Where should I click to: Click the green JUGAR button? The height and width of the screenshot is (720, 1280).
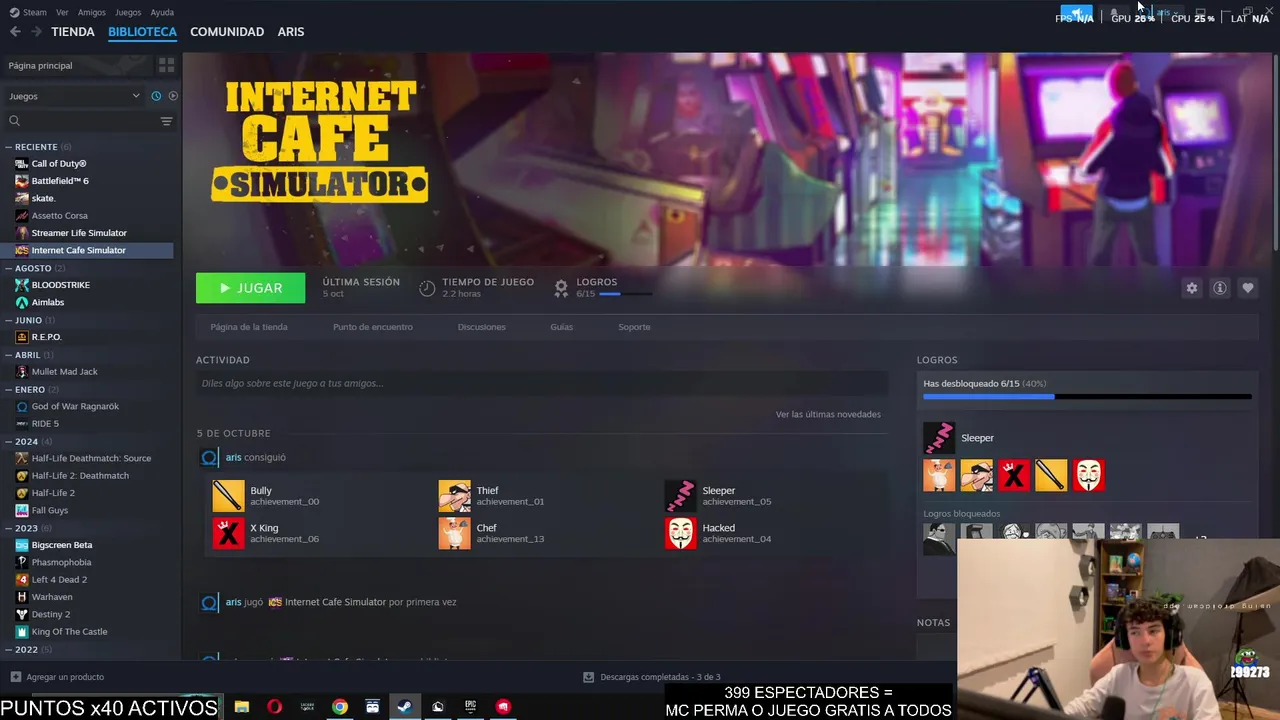[x=250, y=288]
